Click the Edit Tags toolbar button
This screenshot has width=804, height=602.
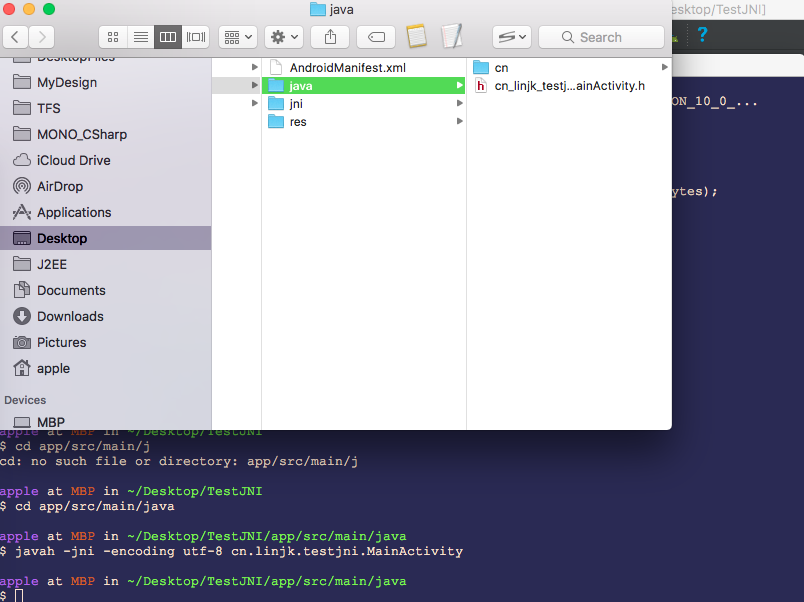point(376,37)
